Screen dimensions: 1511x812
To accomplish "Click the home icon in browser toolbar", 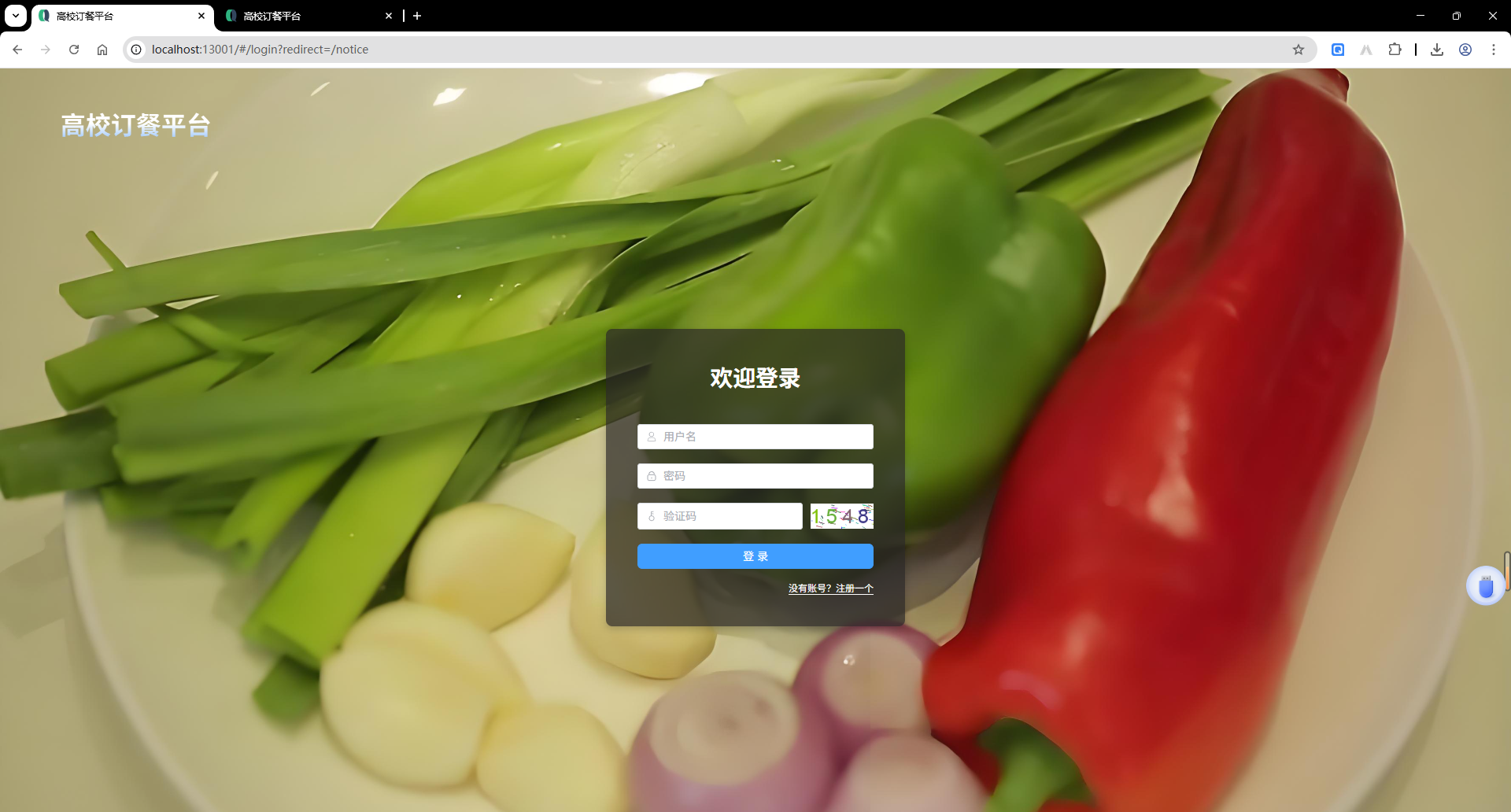I will pos(102,49).
